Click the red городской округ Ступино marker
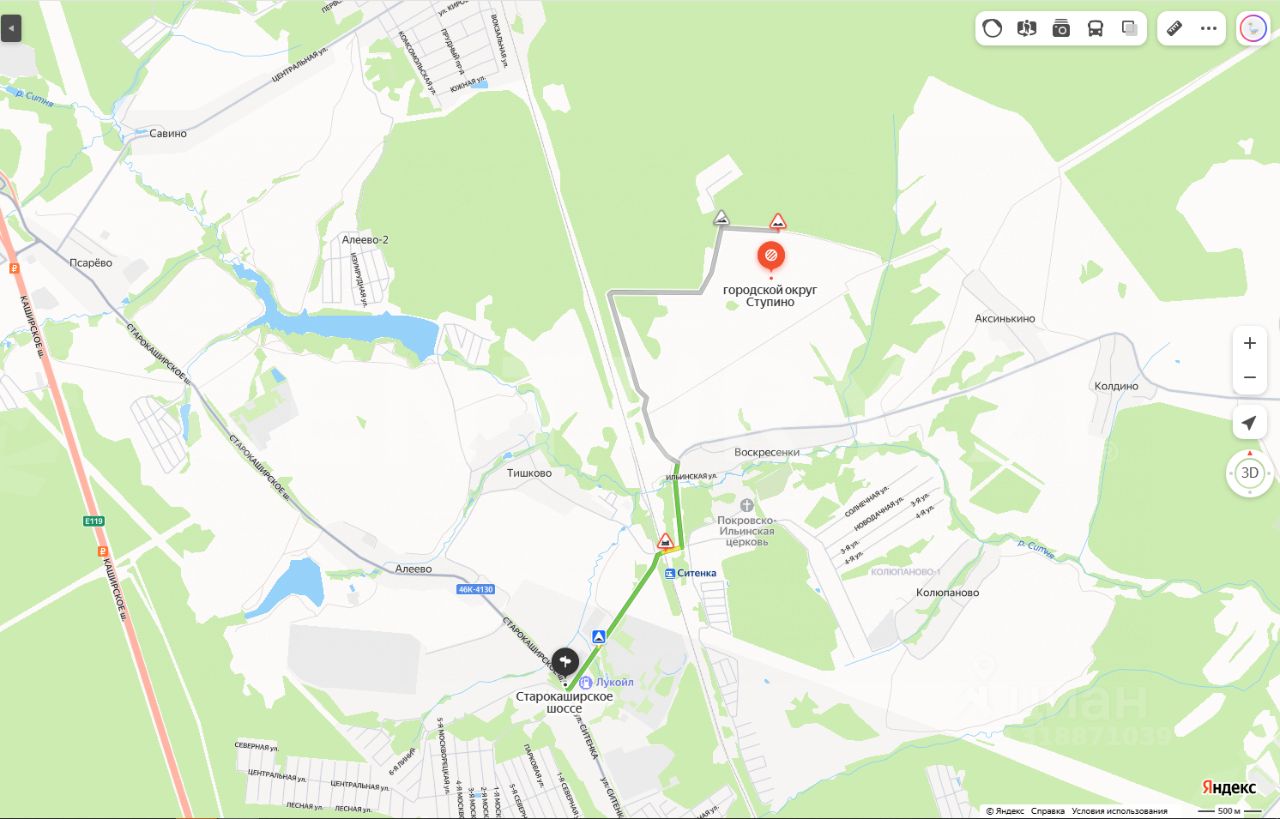 pos(771,257)
